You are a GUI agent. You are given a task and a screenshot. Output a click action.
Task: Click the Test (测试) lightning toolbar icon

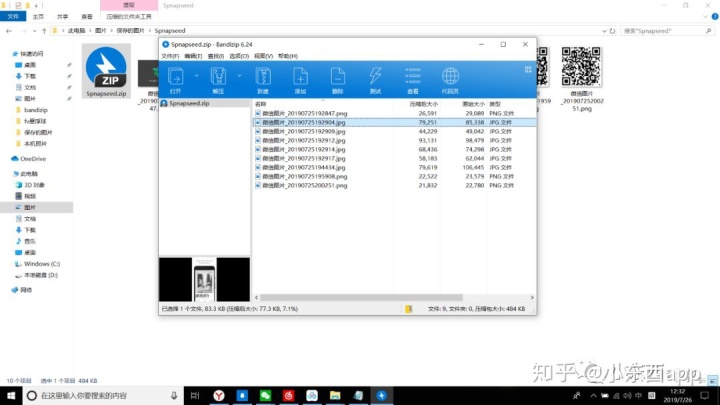click(375, 80)
